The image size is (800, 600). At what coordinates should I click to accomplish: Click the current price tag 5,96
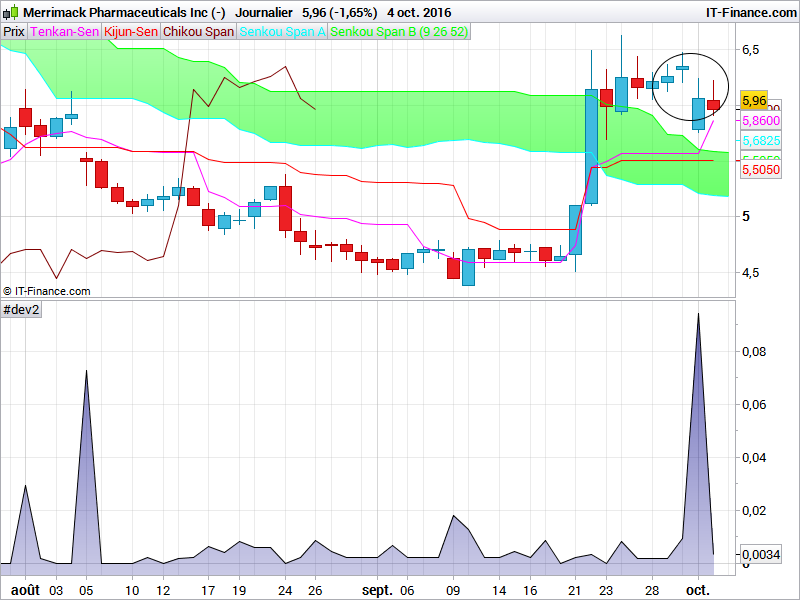point(754,101)
